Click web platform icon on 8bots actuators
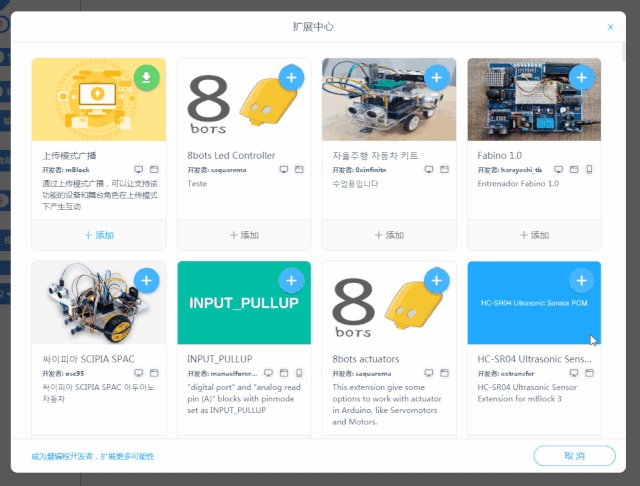Image resolution: width=640 pixels, height=486 pixels. 444,373
